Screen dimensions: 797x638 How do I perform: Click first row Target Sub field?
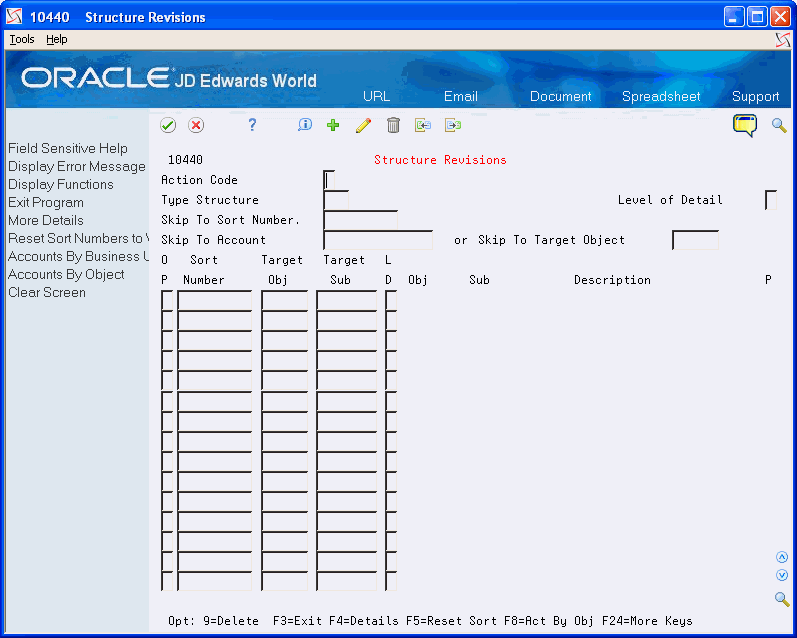click(346, 300)
